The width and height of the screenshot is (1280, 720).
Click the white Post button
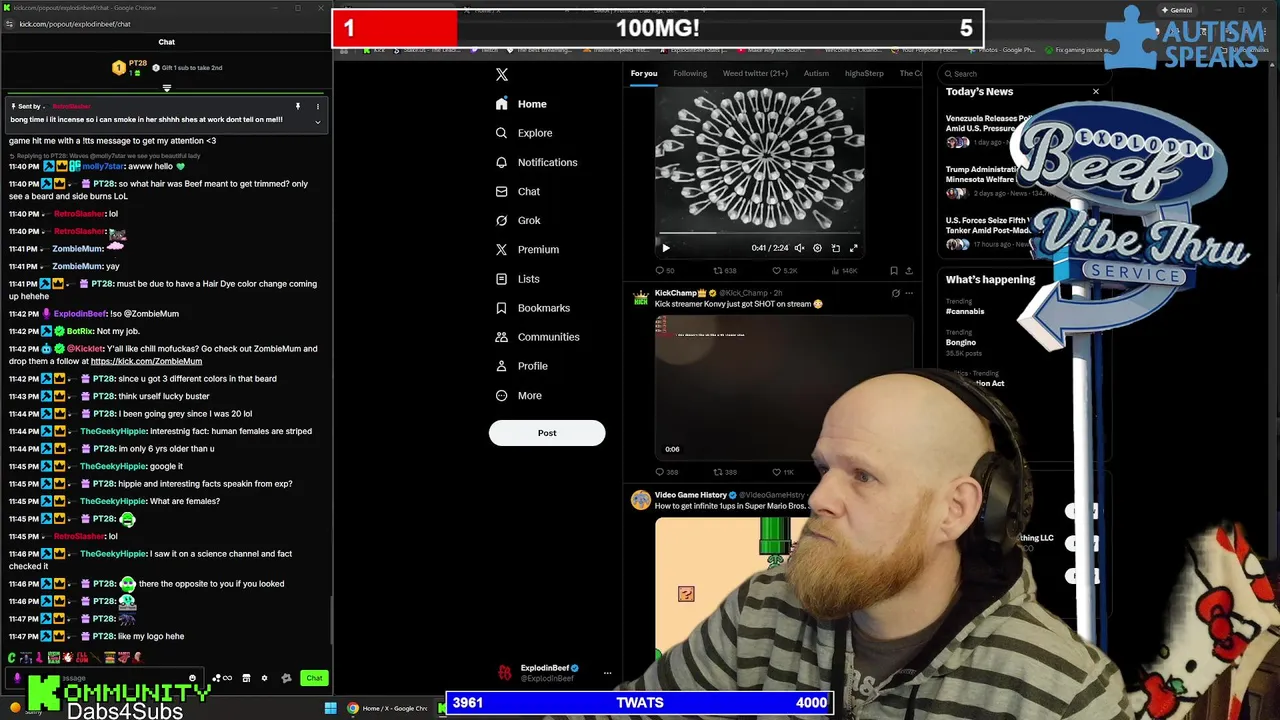click(547, 433)
